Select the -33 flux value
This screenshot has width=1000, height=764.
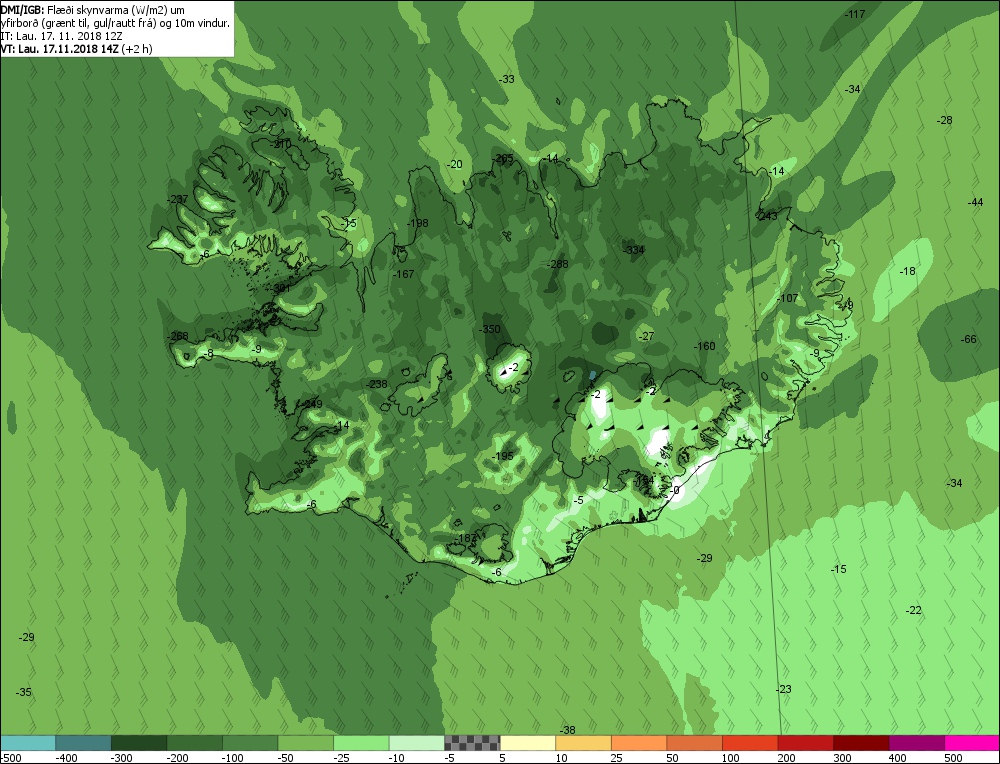pyautogui.click(x=506, y=79)
